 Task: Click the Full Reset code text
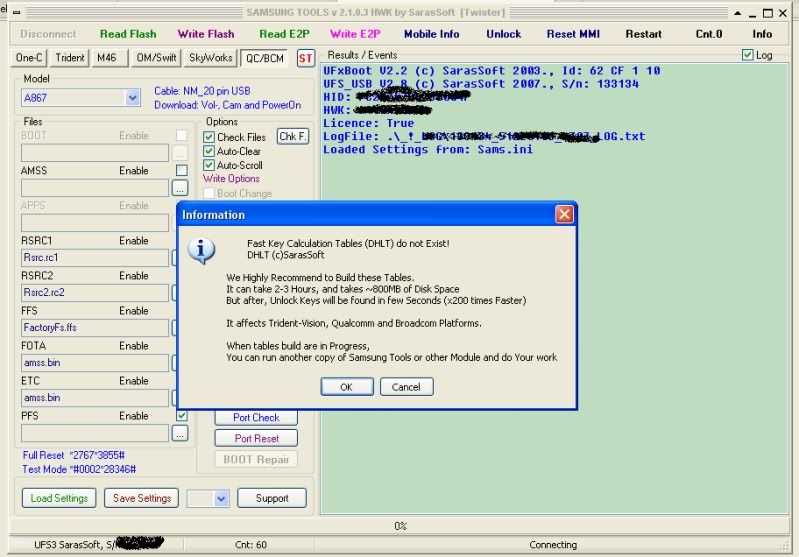pos(73,455)
